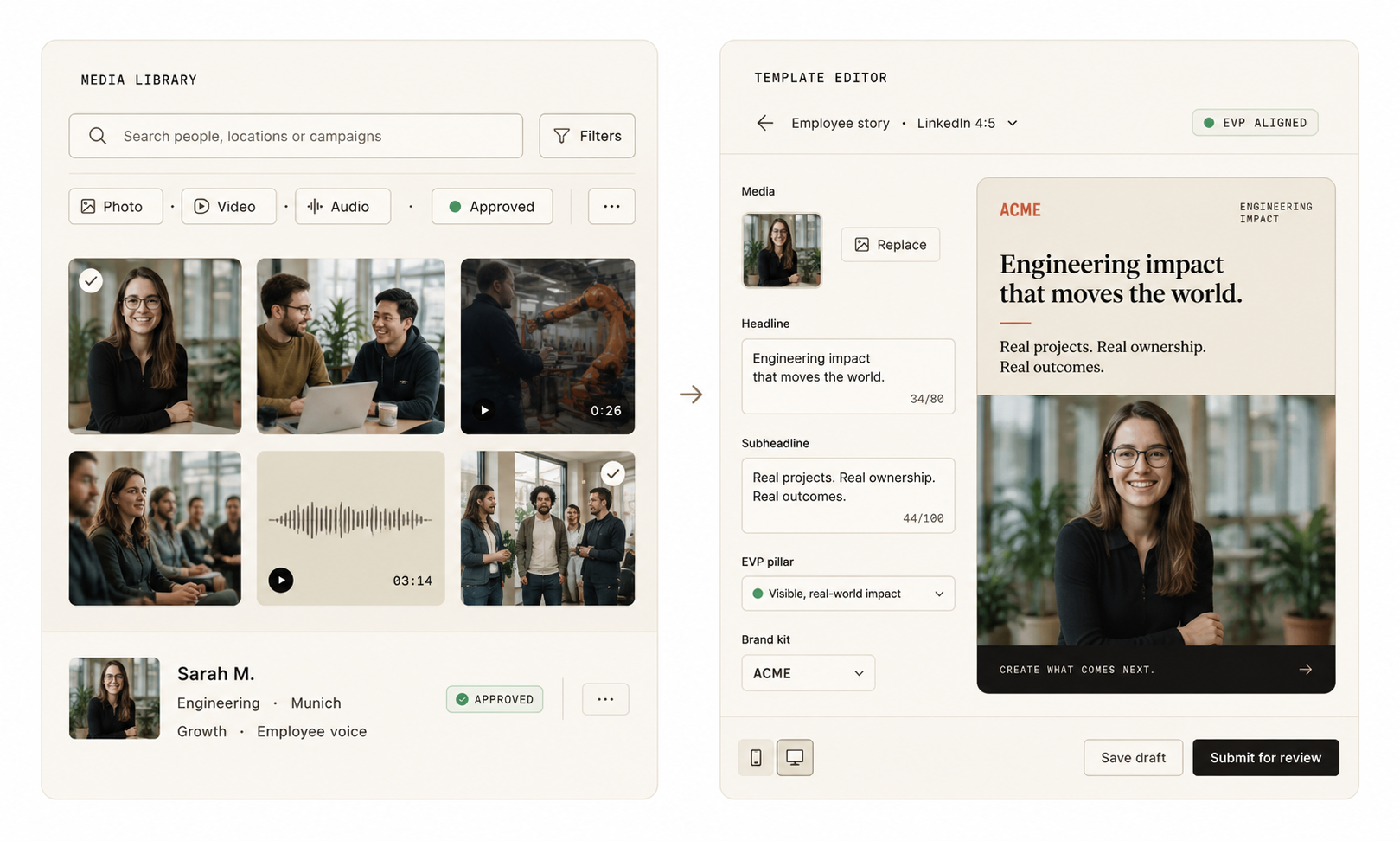The image size is (1400, 841).
Task: Switch to desktop preview
Action: 795,758
